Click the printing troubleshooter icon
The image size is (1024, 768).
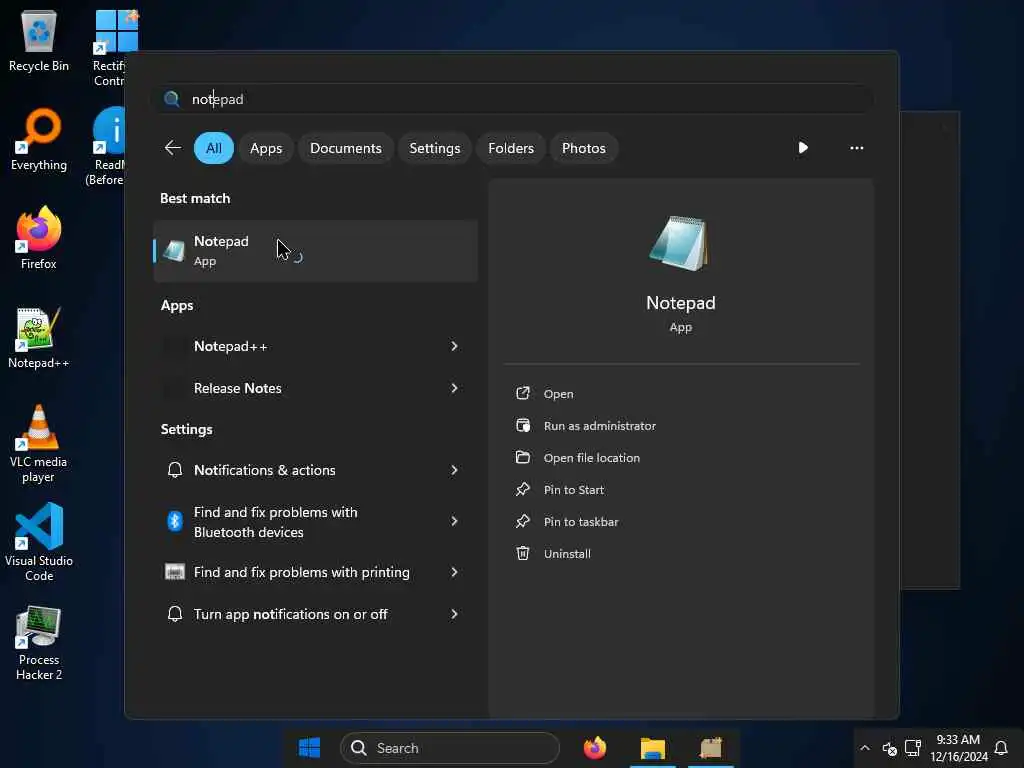pyautogui.click(x=174, y=572)
